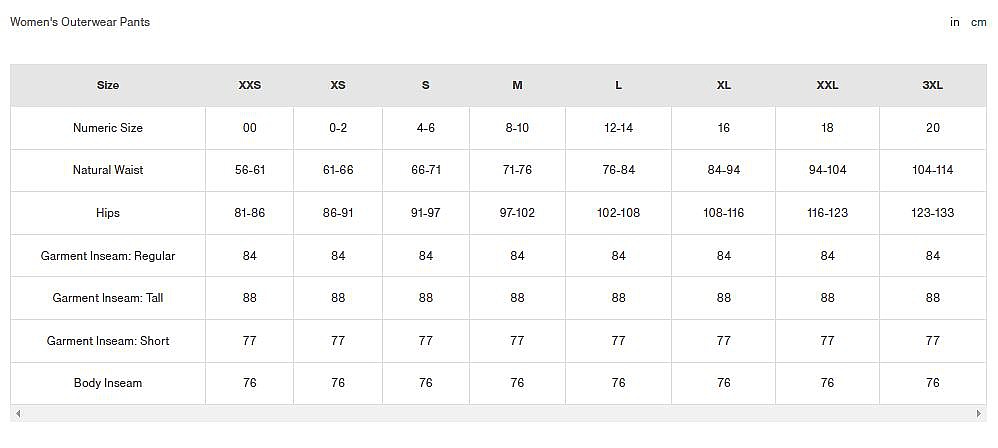
Task: Click the Size header cell
Action: (x=108, y=85)
